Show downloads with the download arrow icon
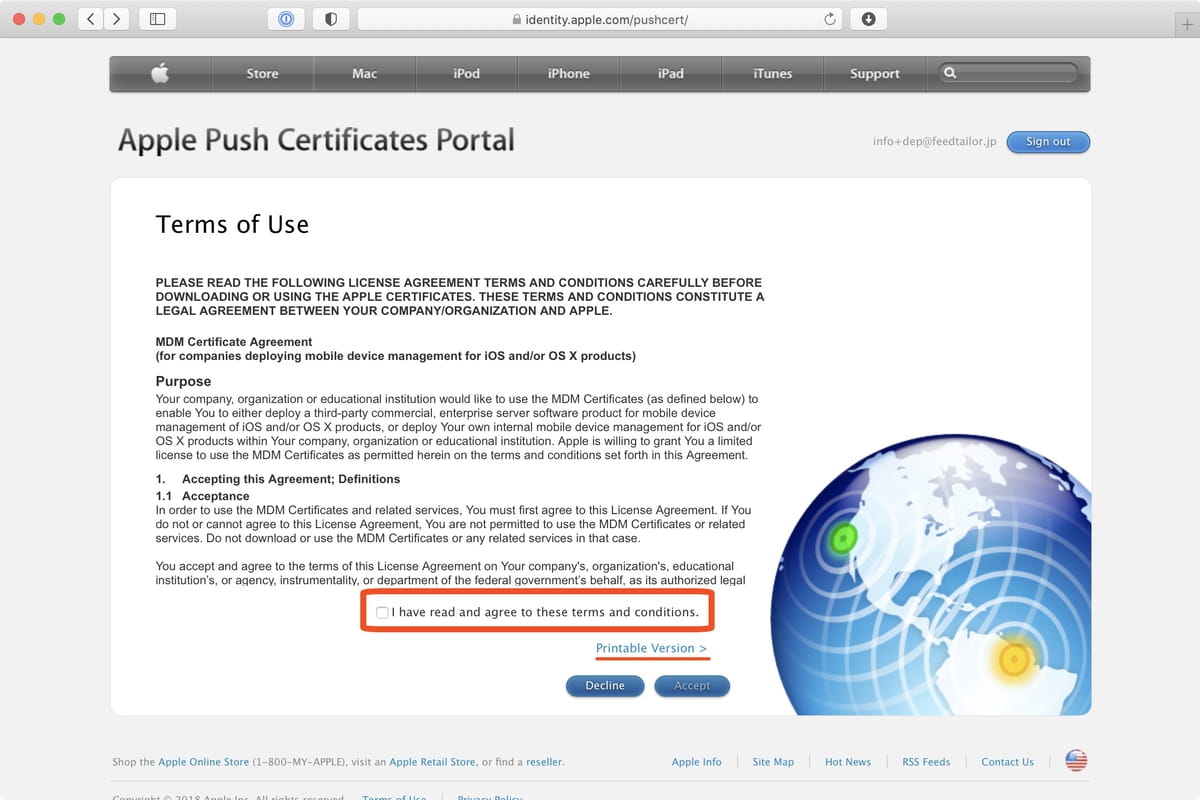The height and width of the screenshot is (800, 1200). [868, 19]
